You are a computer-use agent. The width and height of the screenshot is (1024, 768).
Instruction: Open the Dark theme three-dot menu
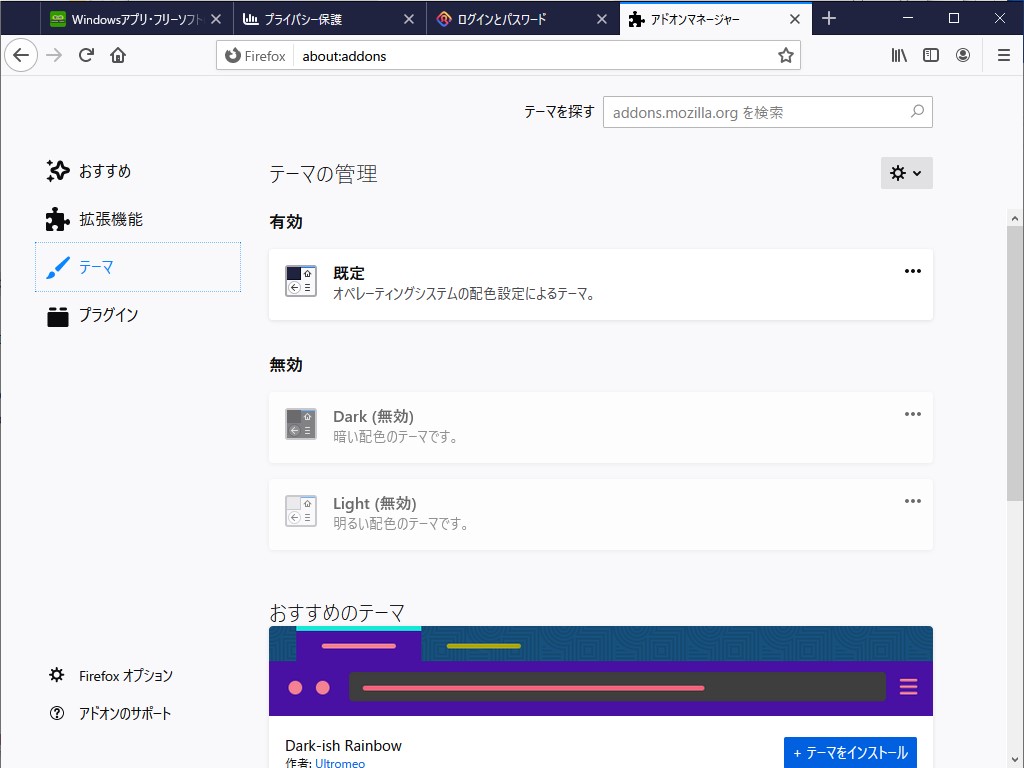pyautogui.click(x=912, y=414)
